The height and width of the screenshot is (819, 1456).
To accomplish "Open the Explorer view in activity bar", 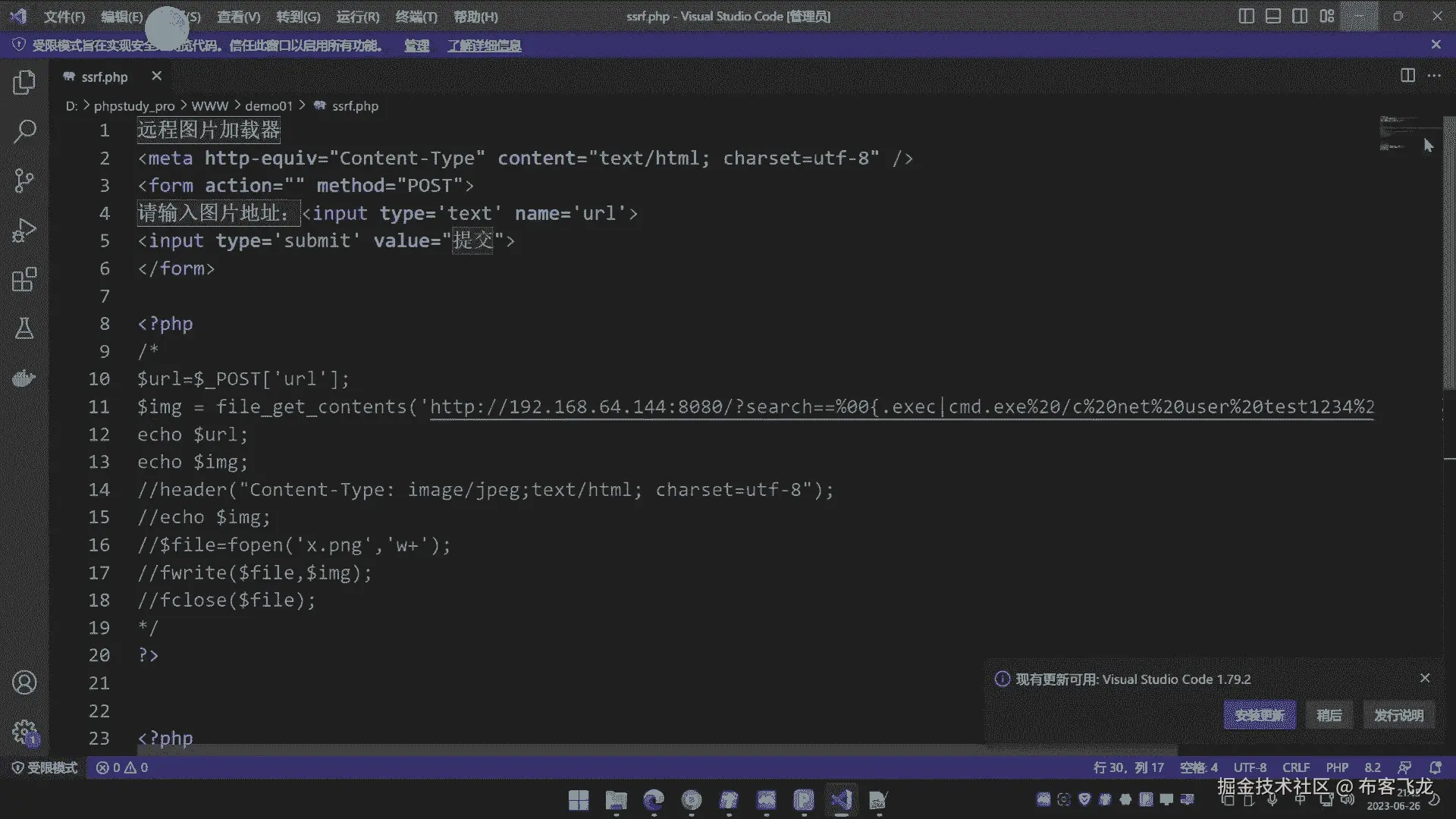I will click(x=24, y=82).
